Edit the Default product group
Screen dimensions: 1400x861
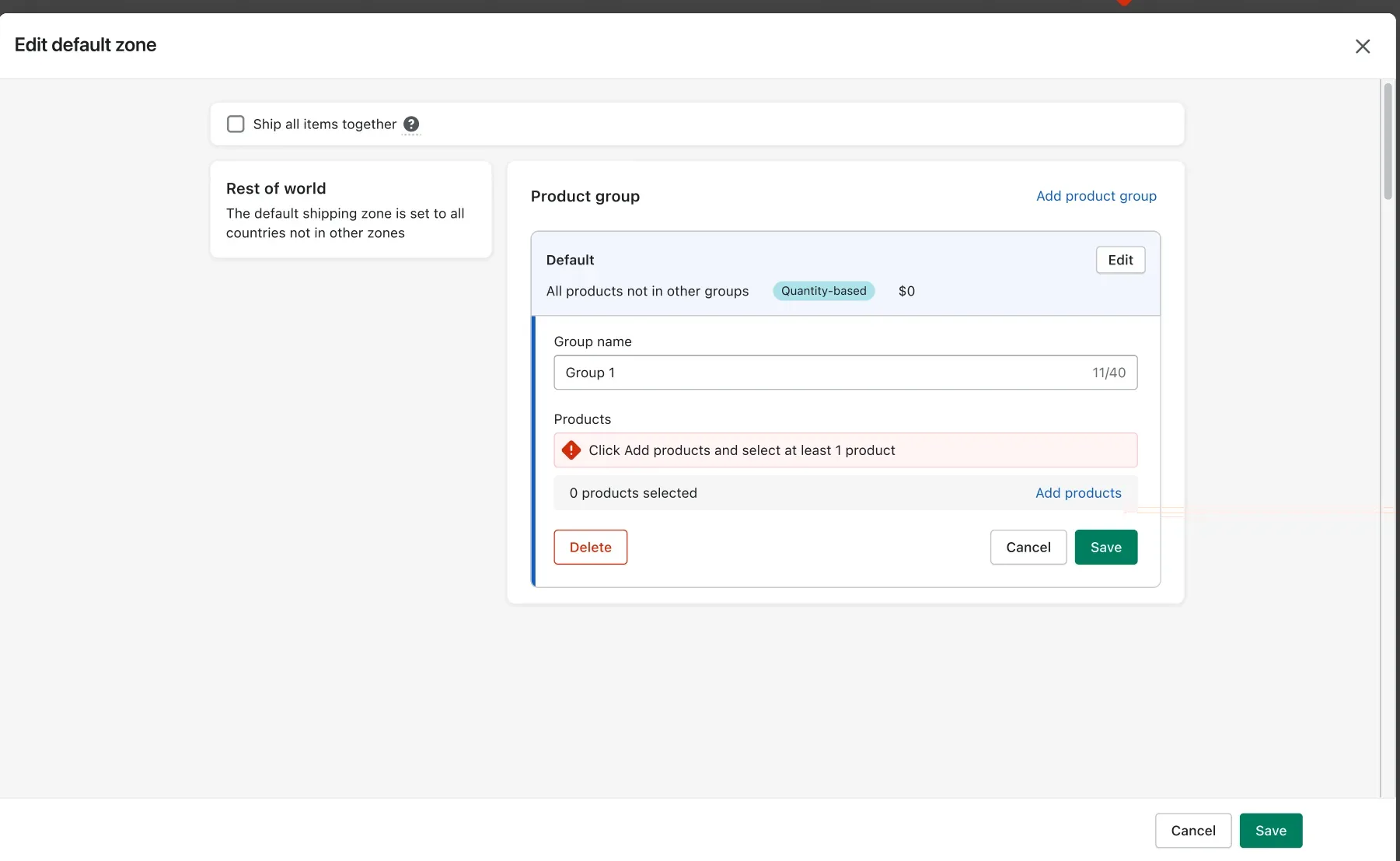(1120, 260)
